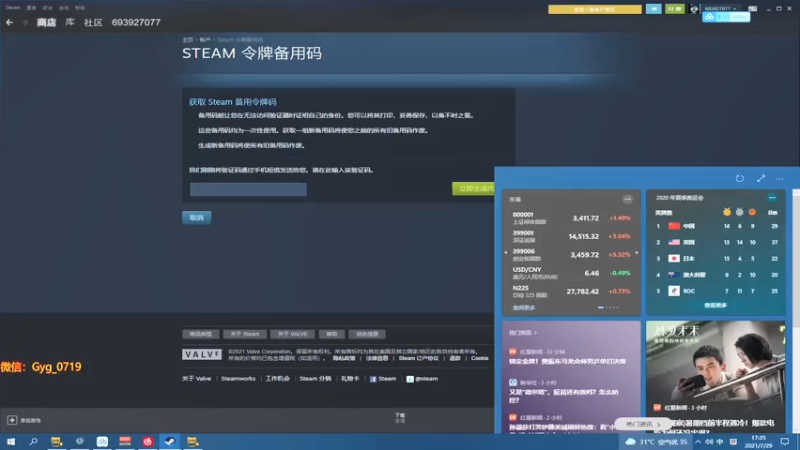Open the Steam Facebook footer link

coord(383,379)
